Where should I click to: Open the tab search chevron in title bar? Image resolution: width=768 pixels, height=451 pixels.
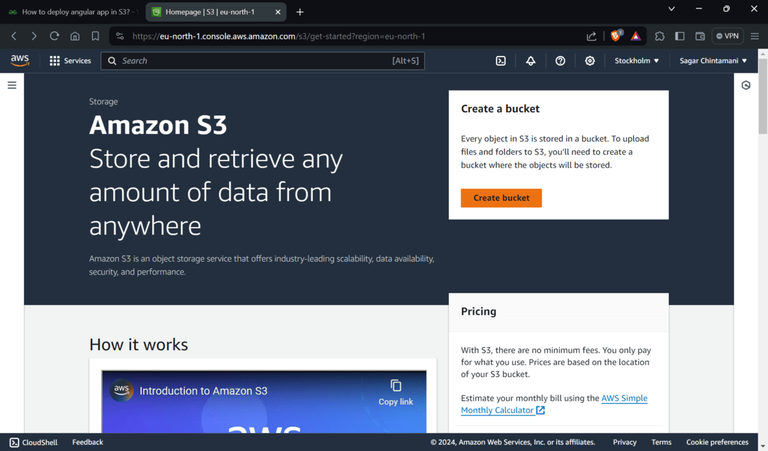(672, 9)
